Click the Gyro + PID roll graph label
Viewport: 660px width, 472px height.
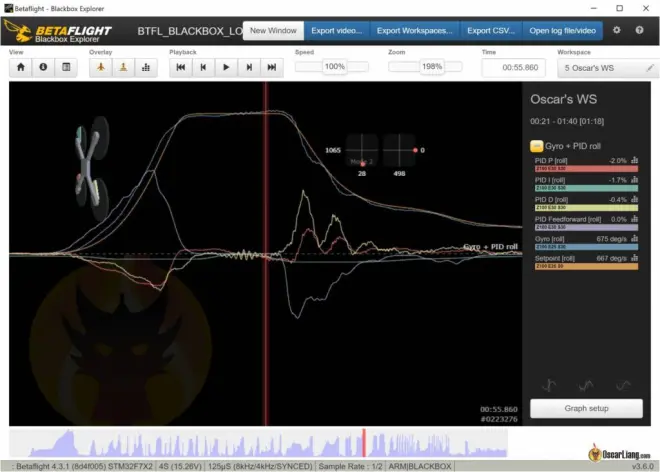coord(490,246)
